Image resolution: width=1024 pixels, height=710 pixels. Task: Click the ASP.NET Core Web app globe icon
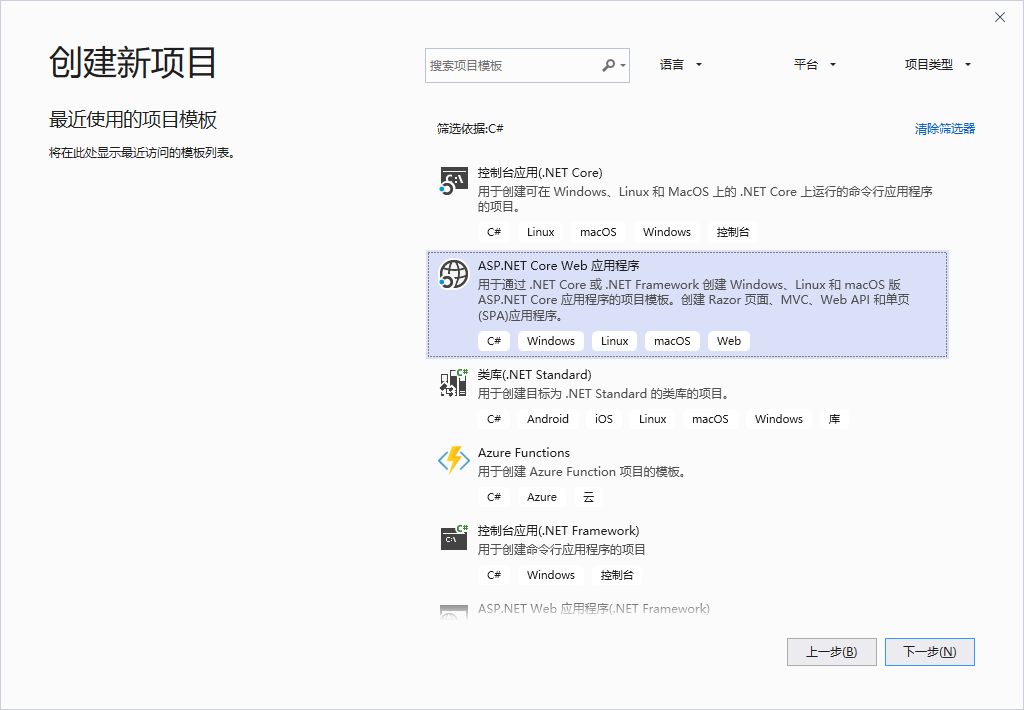click(453, 274)
